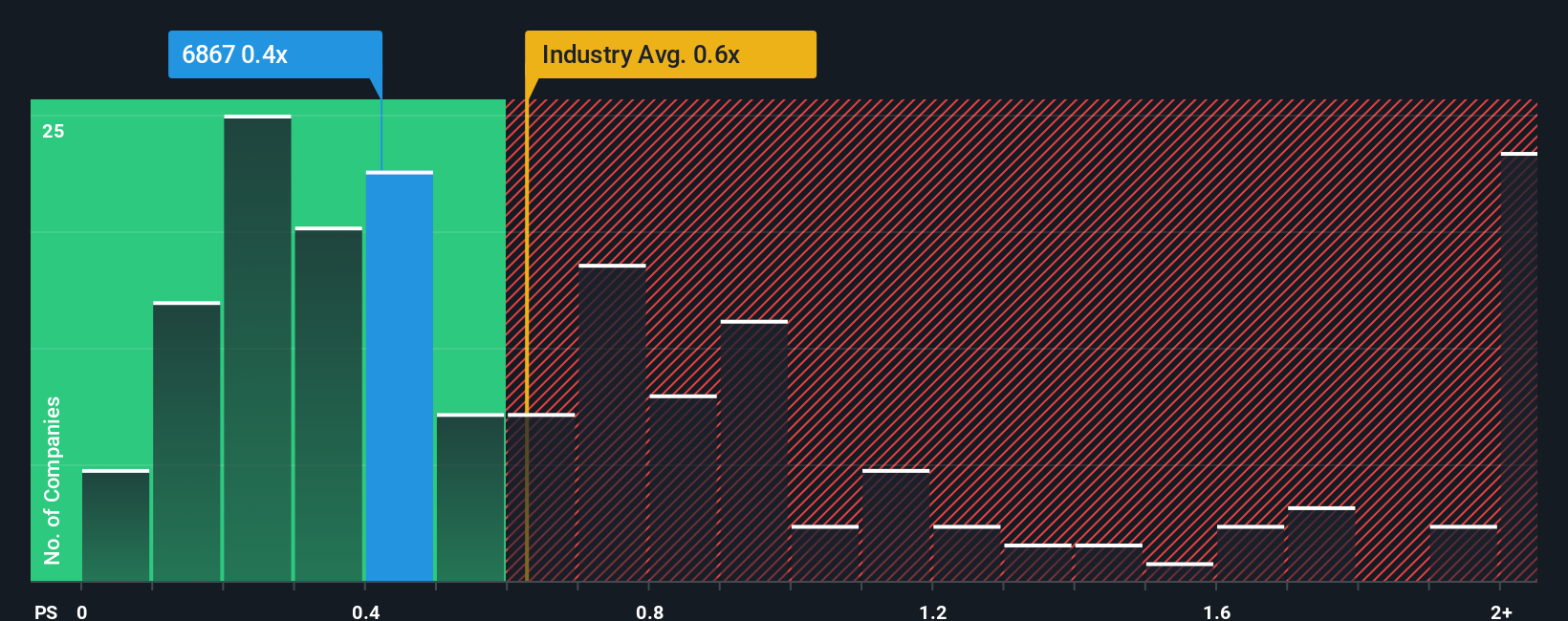Screen dimensions: 1568x621
Task: Click the No. of Companies axis title
Action: [x=53, y=480]
